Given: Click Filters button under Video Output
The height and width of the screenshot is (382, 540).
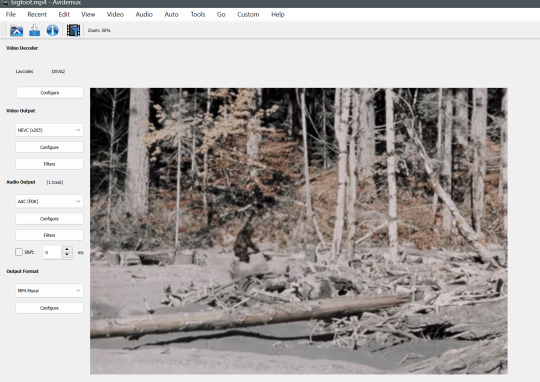Looking at the screenshot, I should click(x=49, y=164).
